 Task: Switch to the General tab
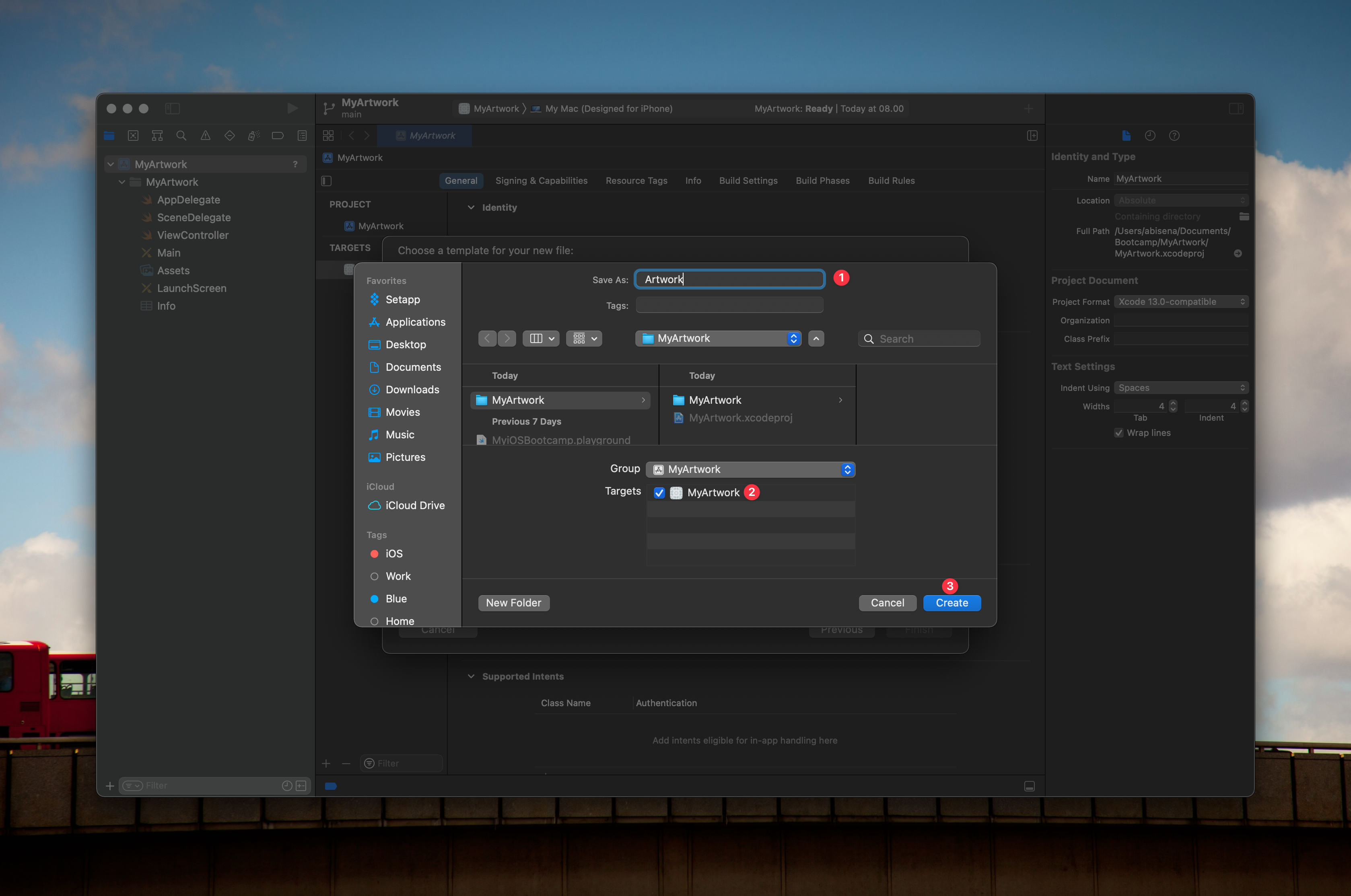[461, 181]
